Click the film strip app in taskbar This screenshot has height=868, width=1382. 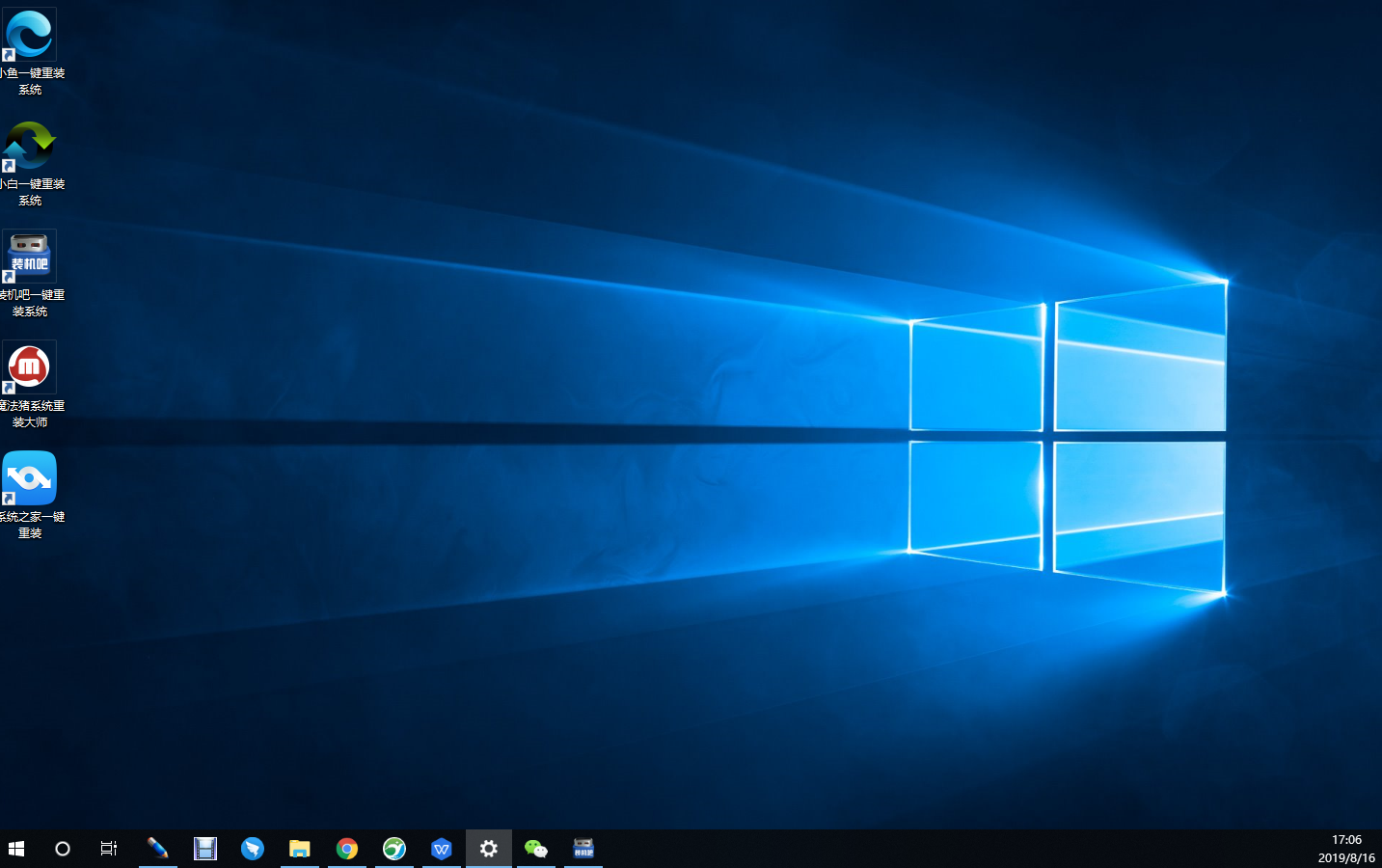click(204, 849)
